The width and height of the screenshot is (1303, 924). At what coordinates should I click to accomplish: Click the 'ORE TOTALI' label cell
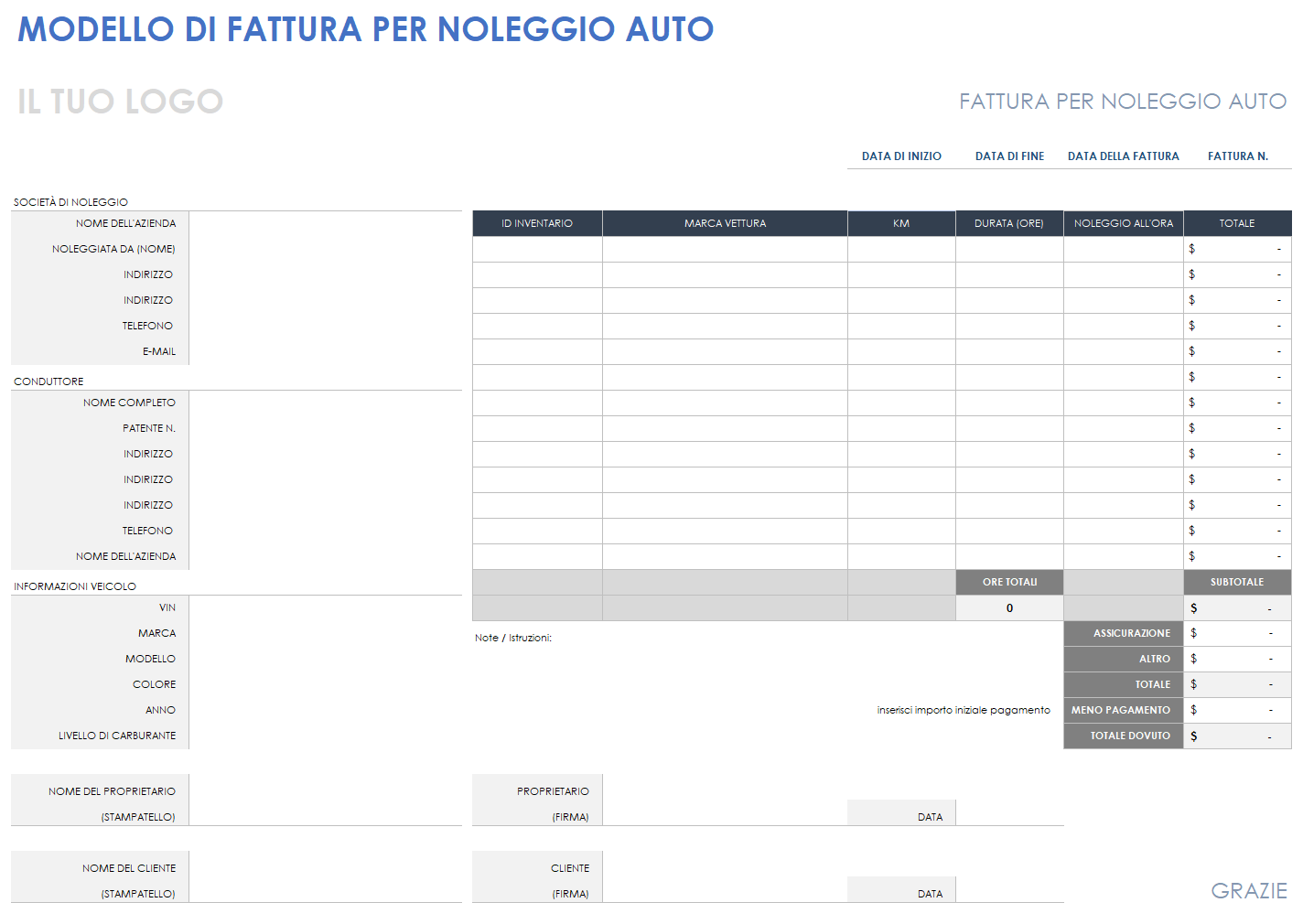(x=1009, y=582)
